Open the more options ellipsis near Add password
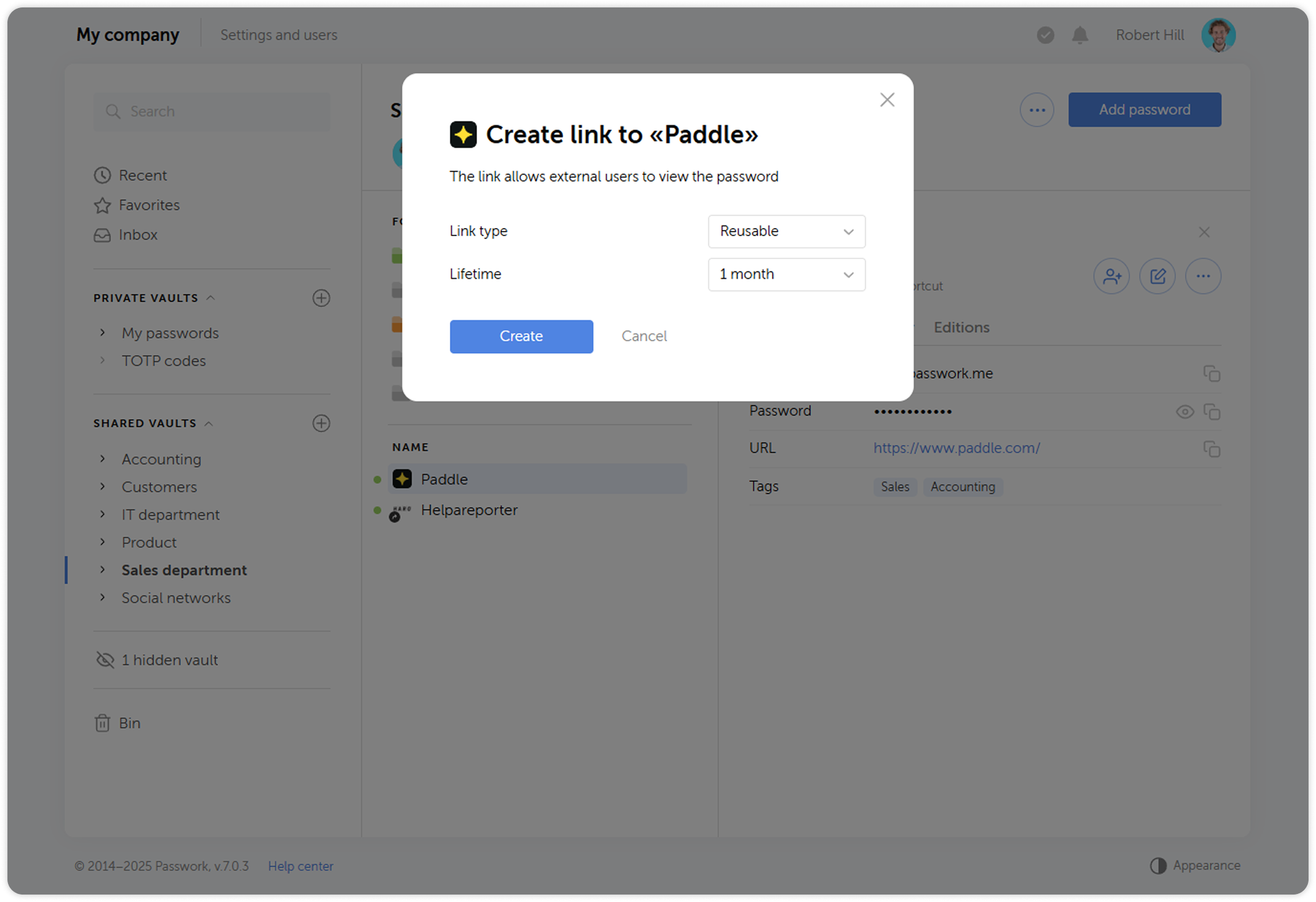Viewport: 1316px width, 902px height. coord(1037,109)
